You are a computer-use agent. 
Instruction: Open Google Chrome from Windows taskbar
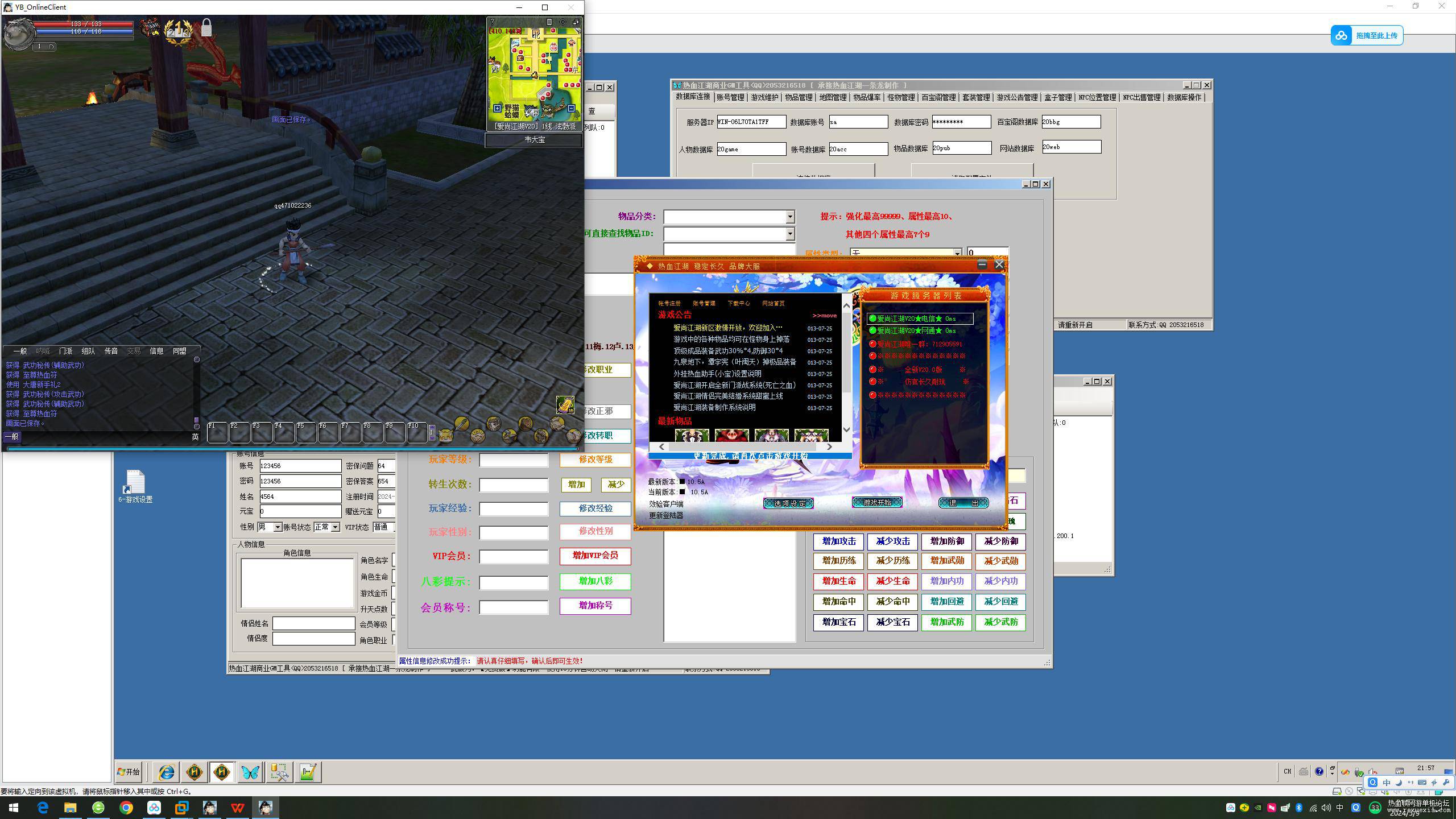coord(126,808)
